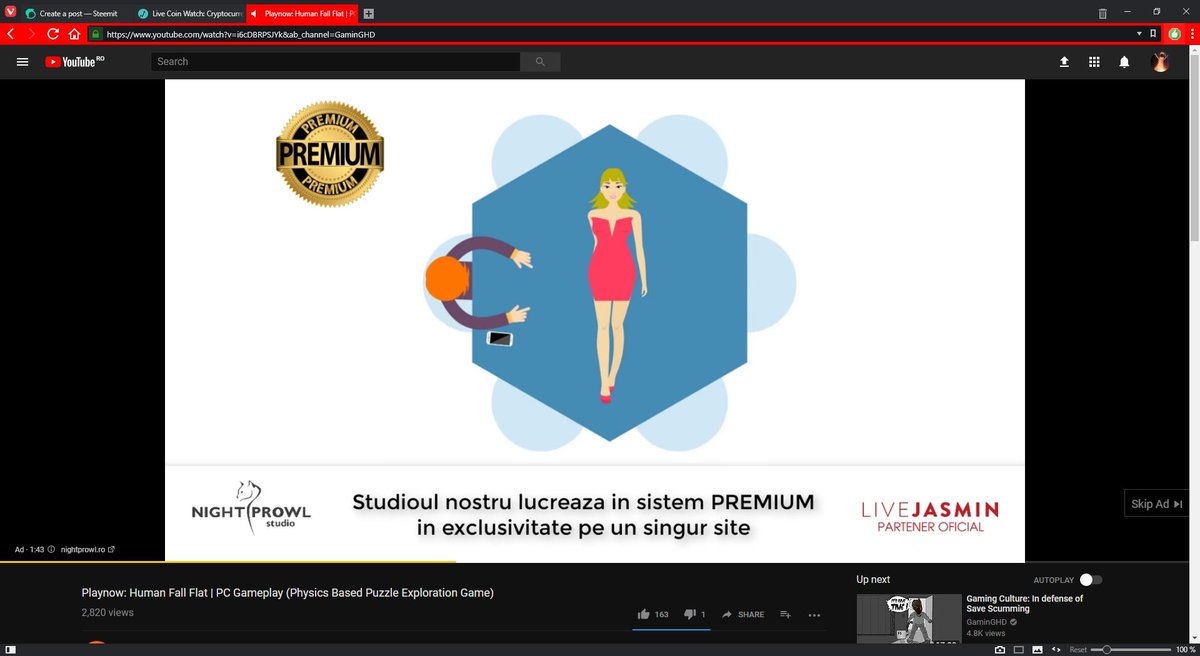Dislike the video

[695, 614]
